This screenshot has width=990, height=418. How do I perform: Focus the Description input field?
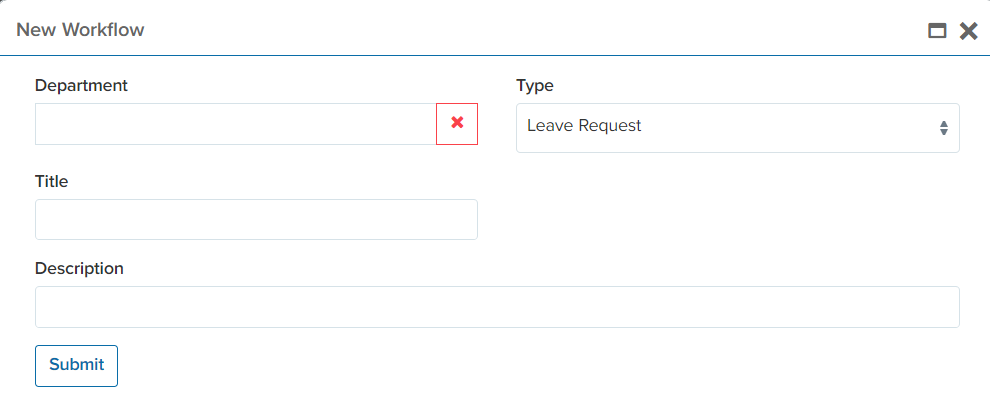(x=497, y=307)
